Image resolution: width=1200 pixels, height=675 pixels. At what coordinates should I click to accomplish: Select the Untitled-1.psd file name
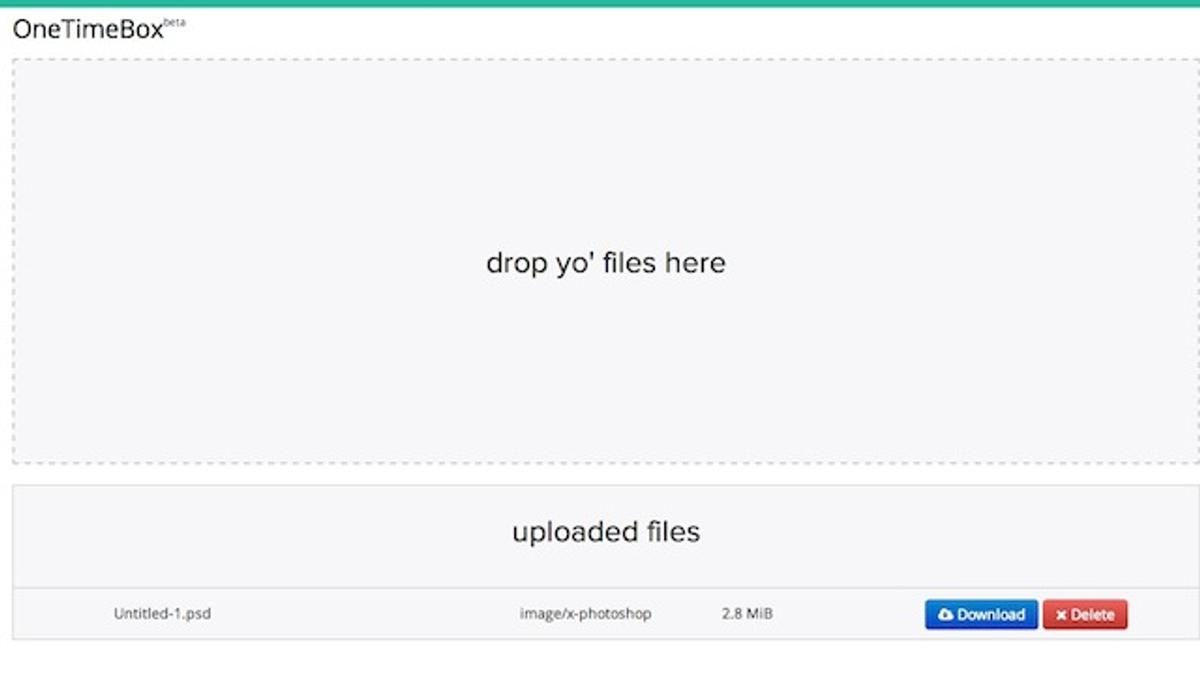point(162,614)
